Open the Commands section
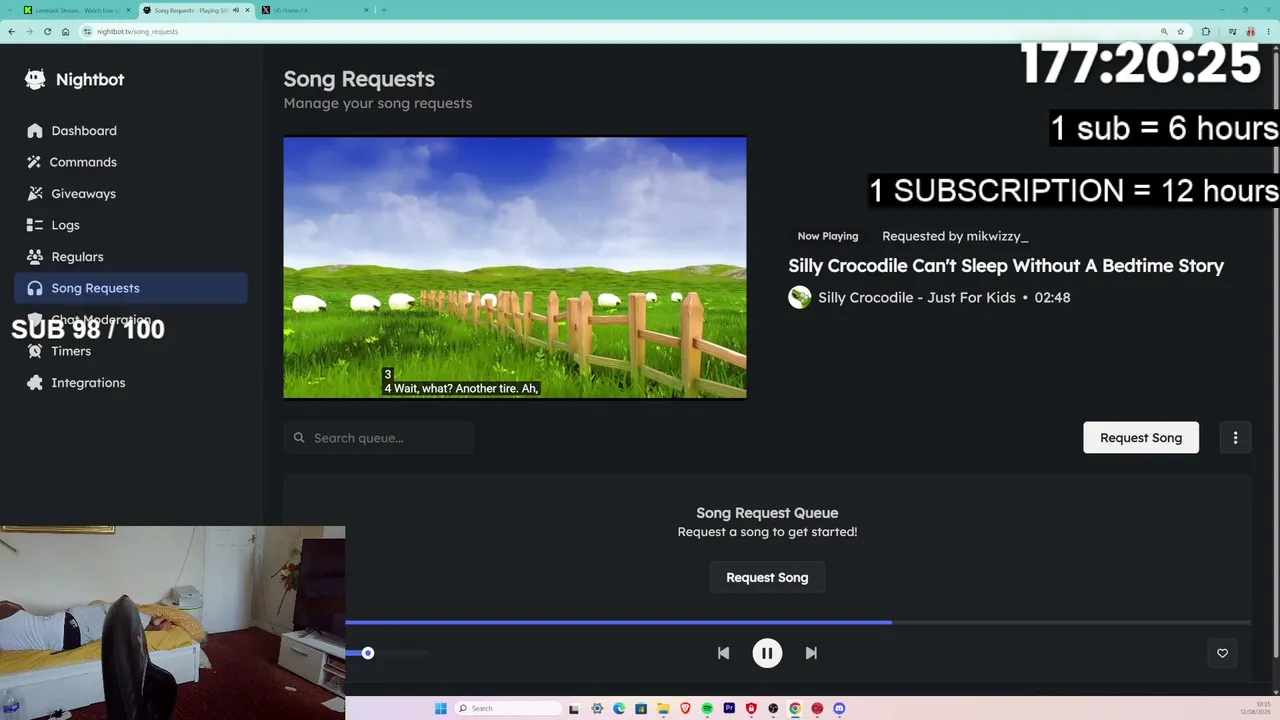This screenshot has width=1280, height=720. tap(131, 162)
